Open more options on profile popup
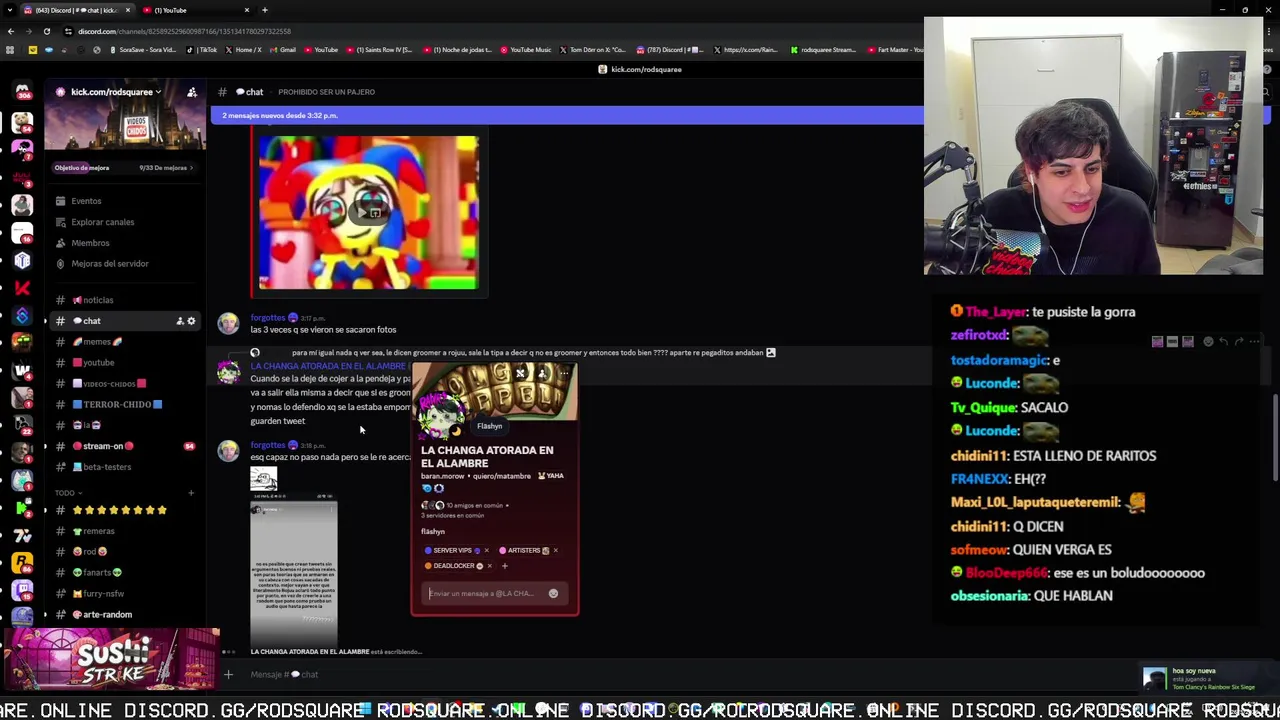 point(565,373)
